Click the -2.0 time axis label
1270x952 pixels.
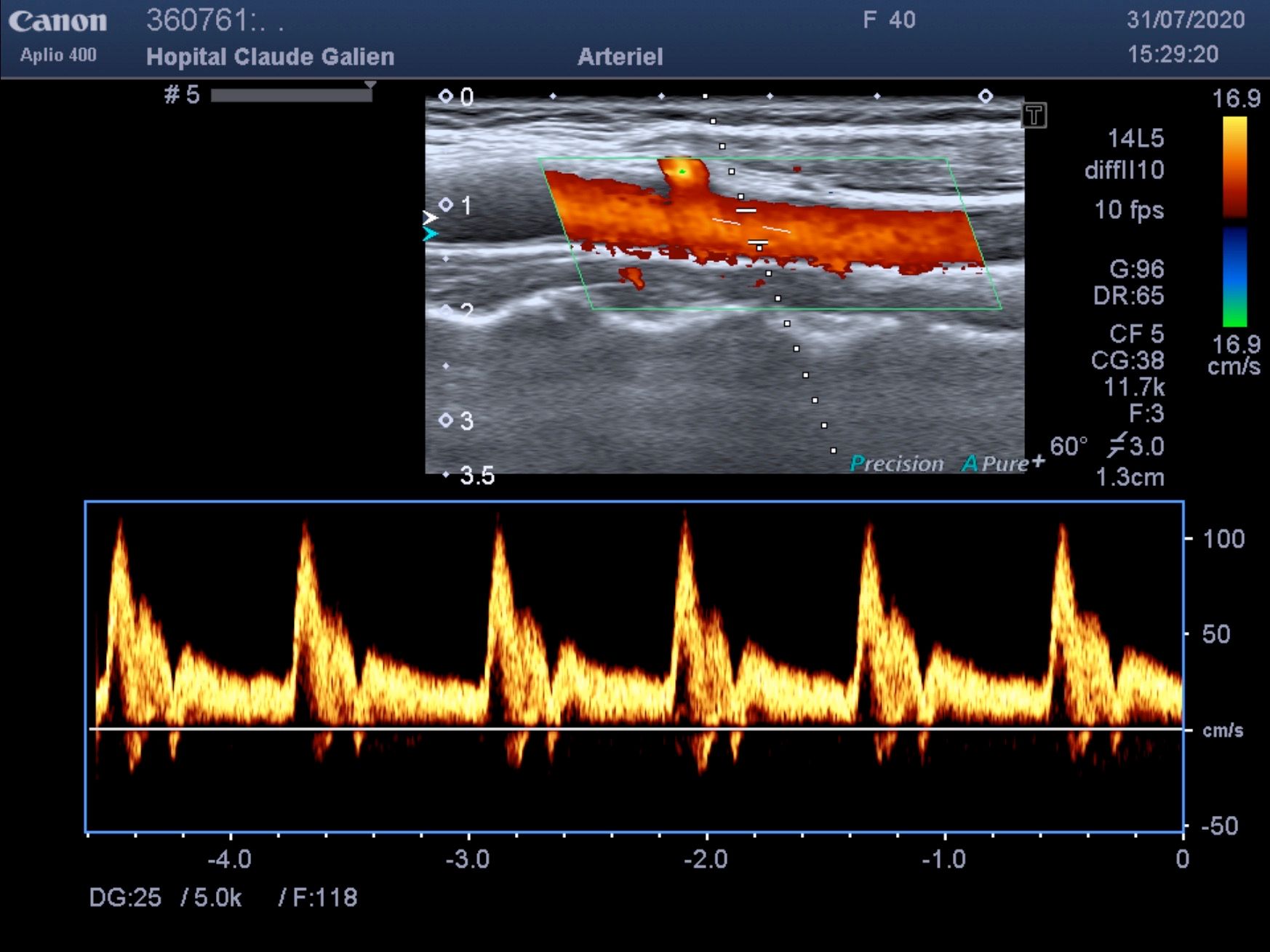(706, 860)
